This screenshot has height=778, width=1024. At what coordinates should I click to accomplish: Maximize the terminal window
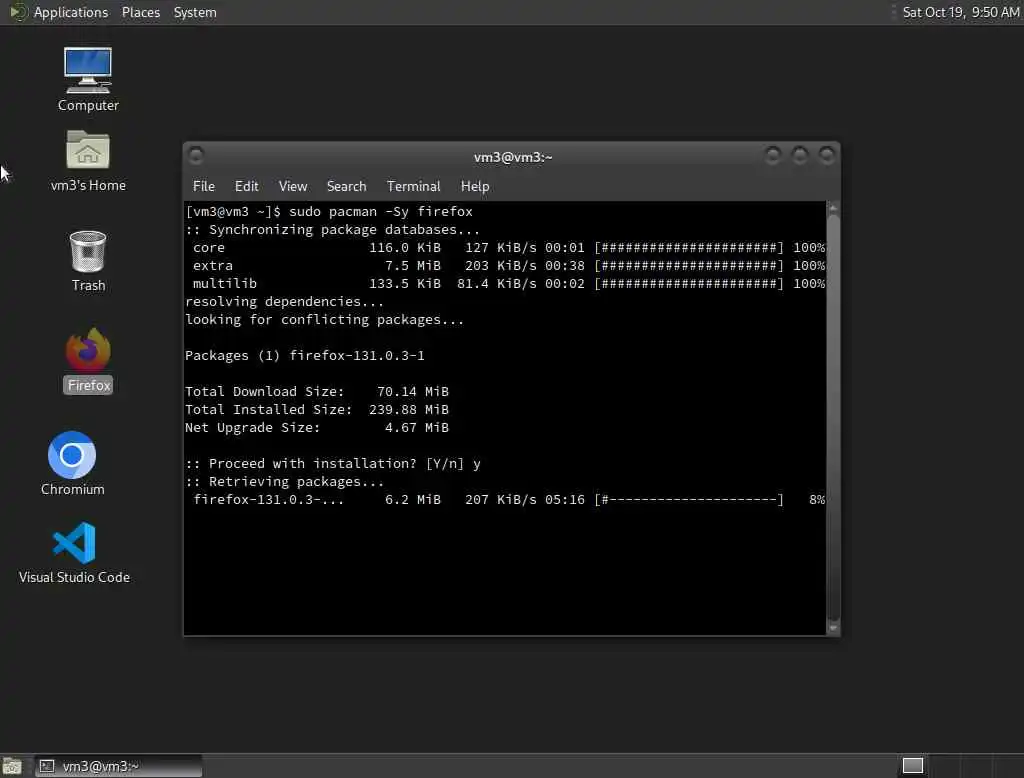point(799,155)
